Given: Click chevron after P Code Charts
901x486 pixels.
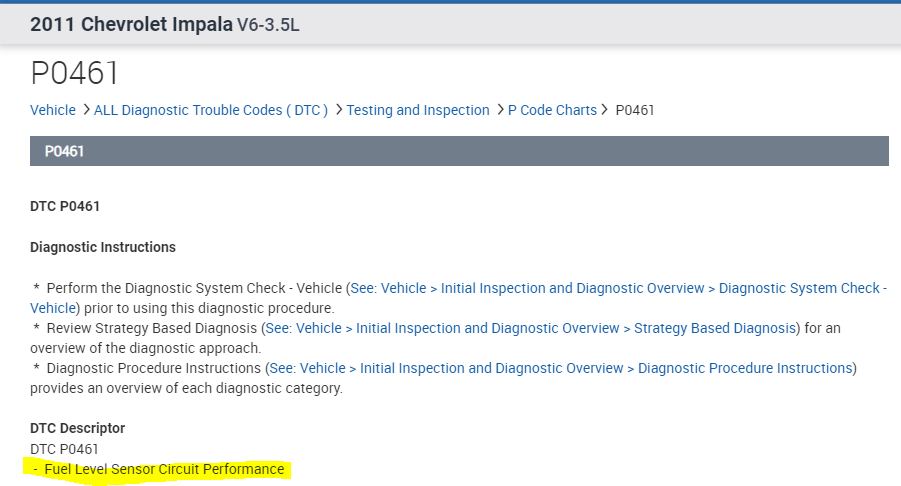Looking at the screenshot, I should [x=606, y=110].
